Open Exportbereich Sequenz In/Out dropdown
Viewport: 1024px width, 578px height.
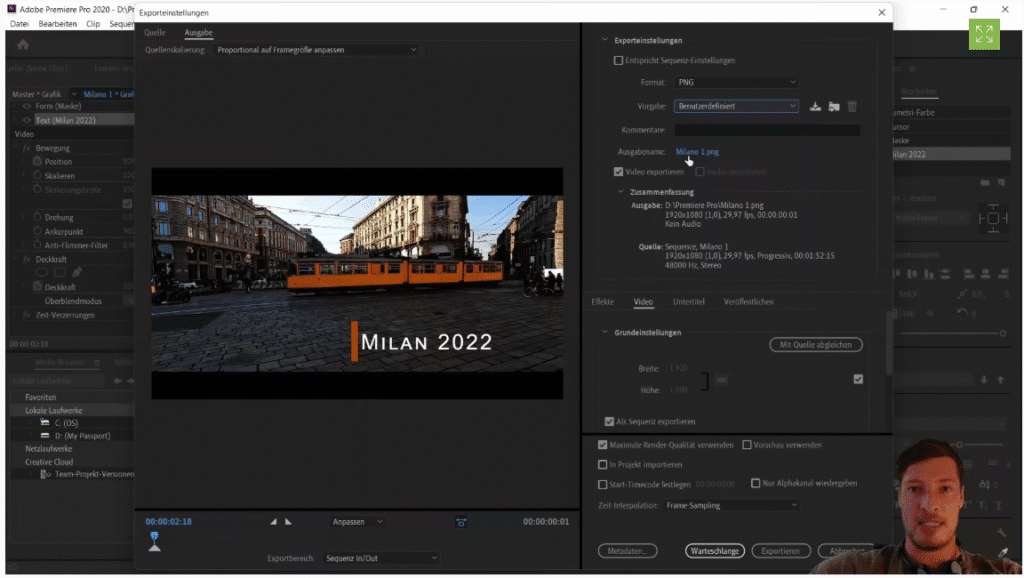click(381, 558)
